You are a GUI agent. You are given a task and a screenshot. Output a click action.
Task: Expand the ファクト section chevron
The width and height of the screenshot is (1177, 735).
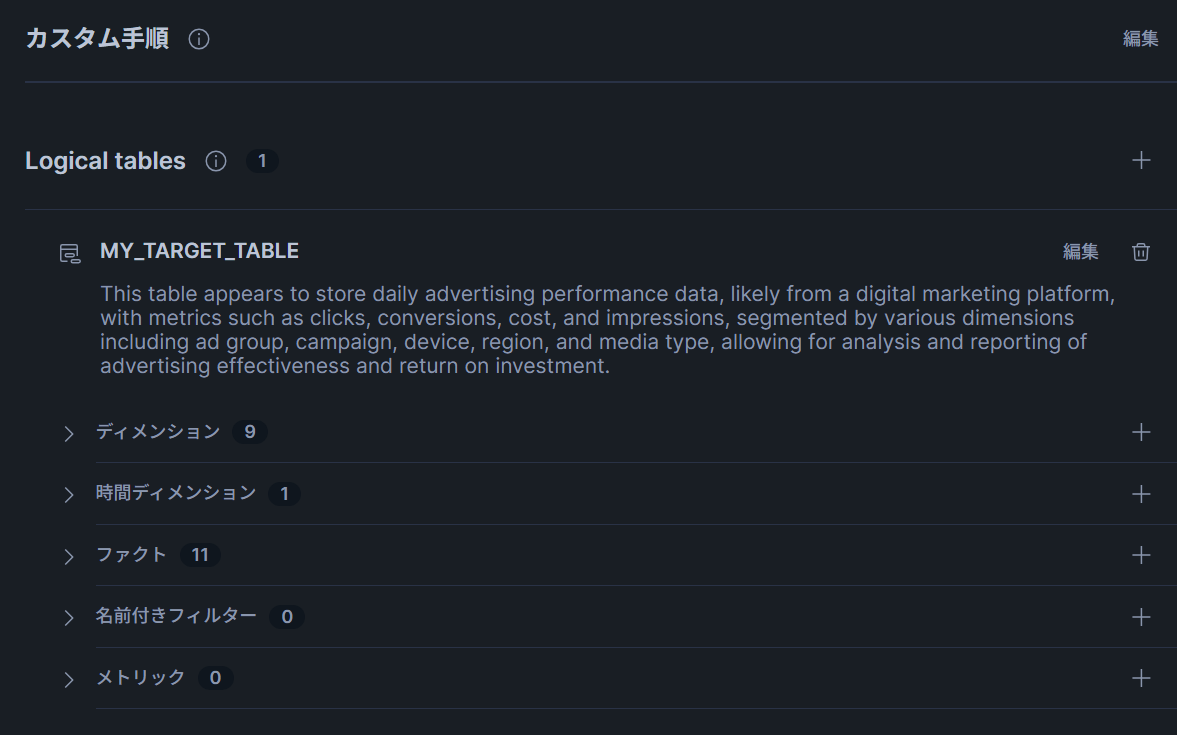(x=69, y=556)
